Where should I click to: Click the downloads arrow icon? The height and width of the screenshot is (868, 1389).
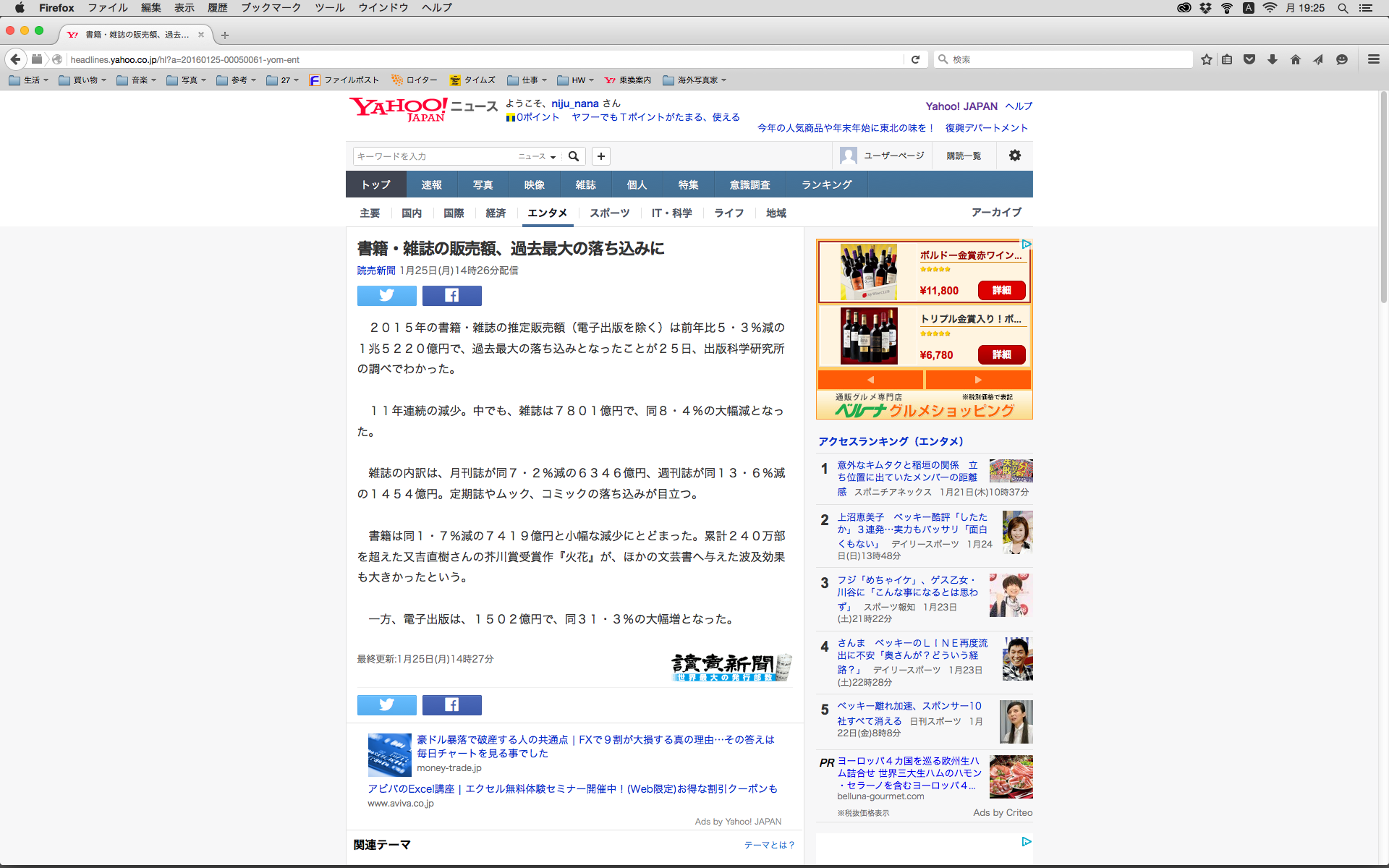[1273, 59]
